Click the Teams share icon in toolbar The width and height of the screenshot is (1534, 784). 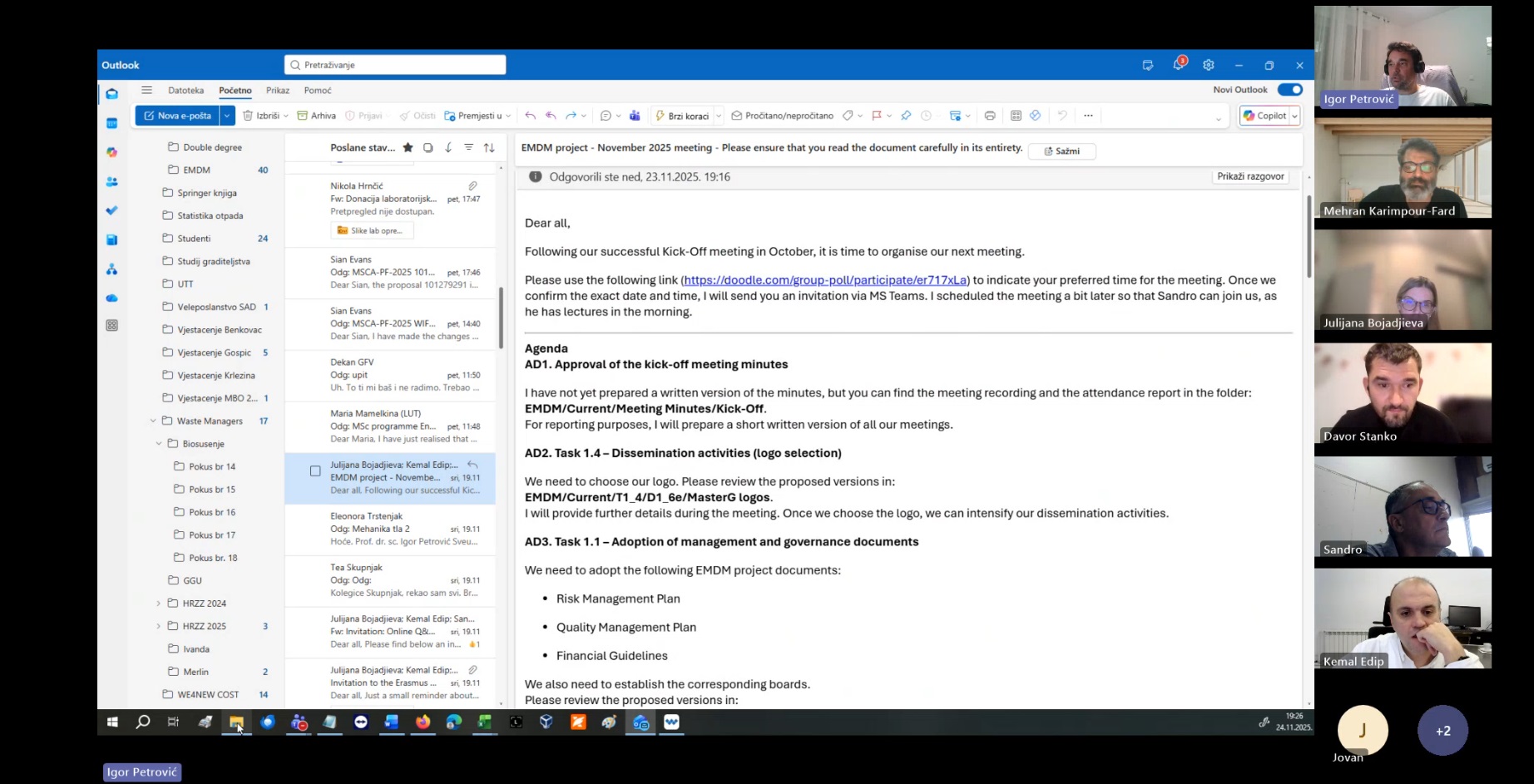635,116
